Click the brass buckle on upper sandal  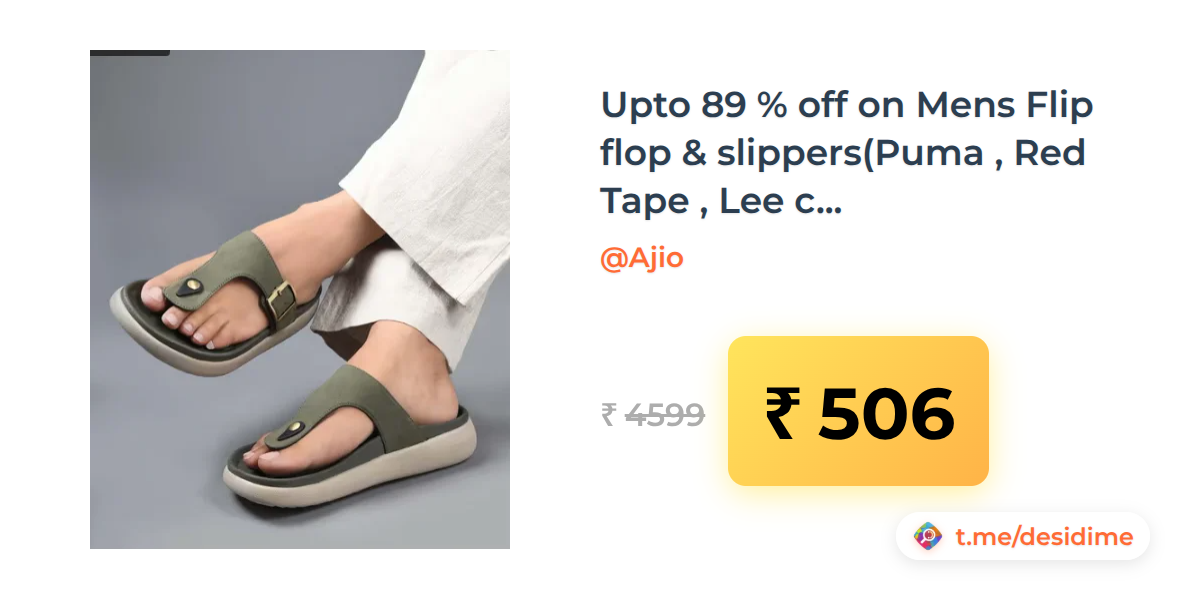[282, 302]
